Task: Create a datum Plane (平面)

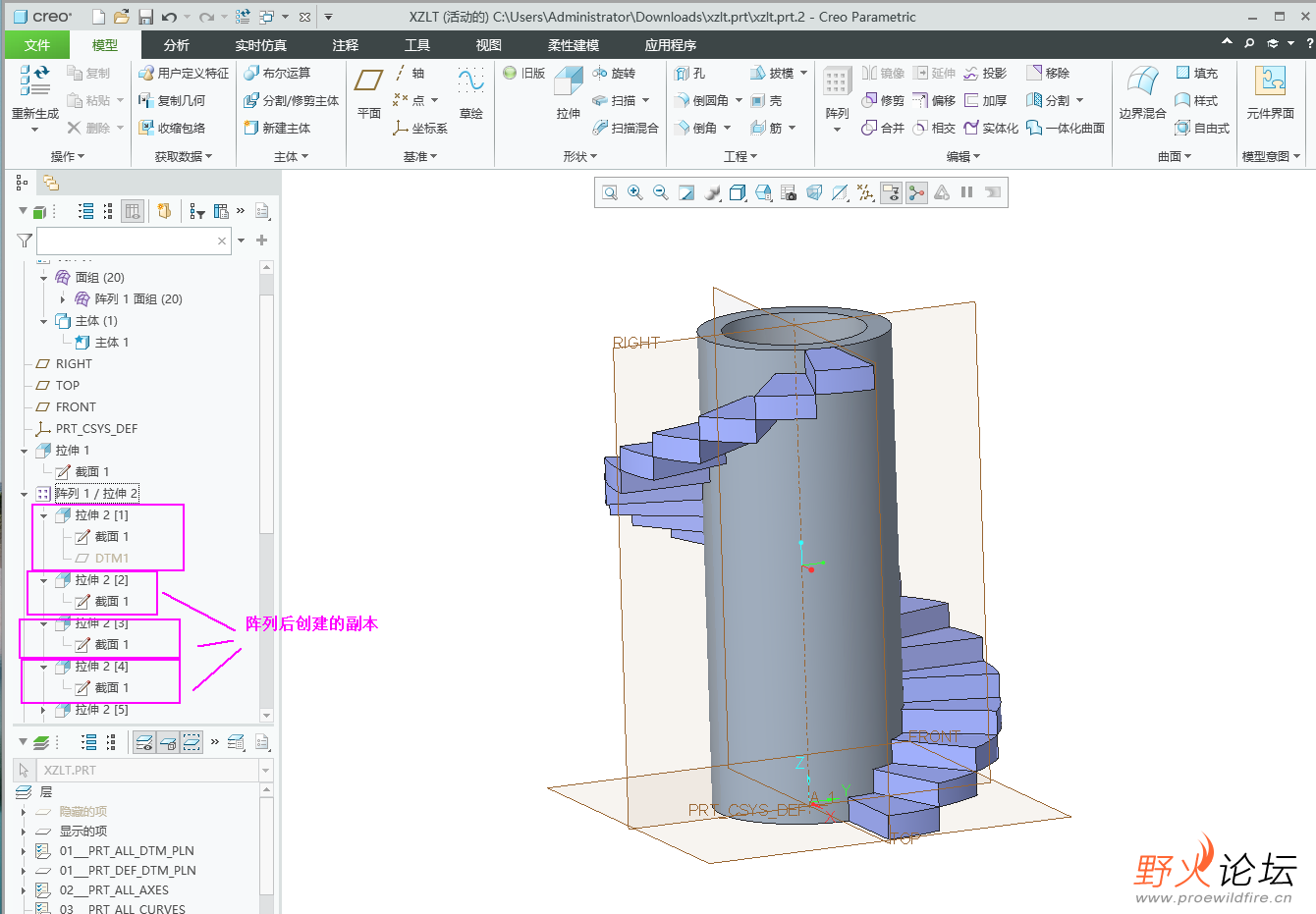Action: click(369, 92)
